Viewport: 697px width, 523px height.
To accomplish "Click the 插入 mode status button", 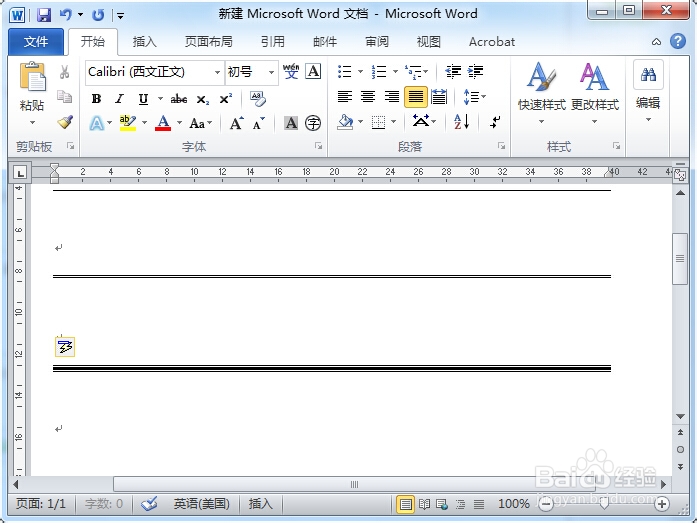I will 260,503.
